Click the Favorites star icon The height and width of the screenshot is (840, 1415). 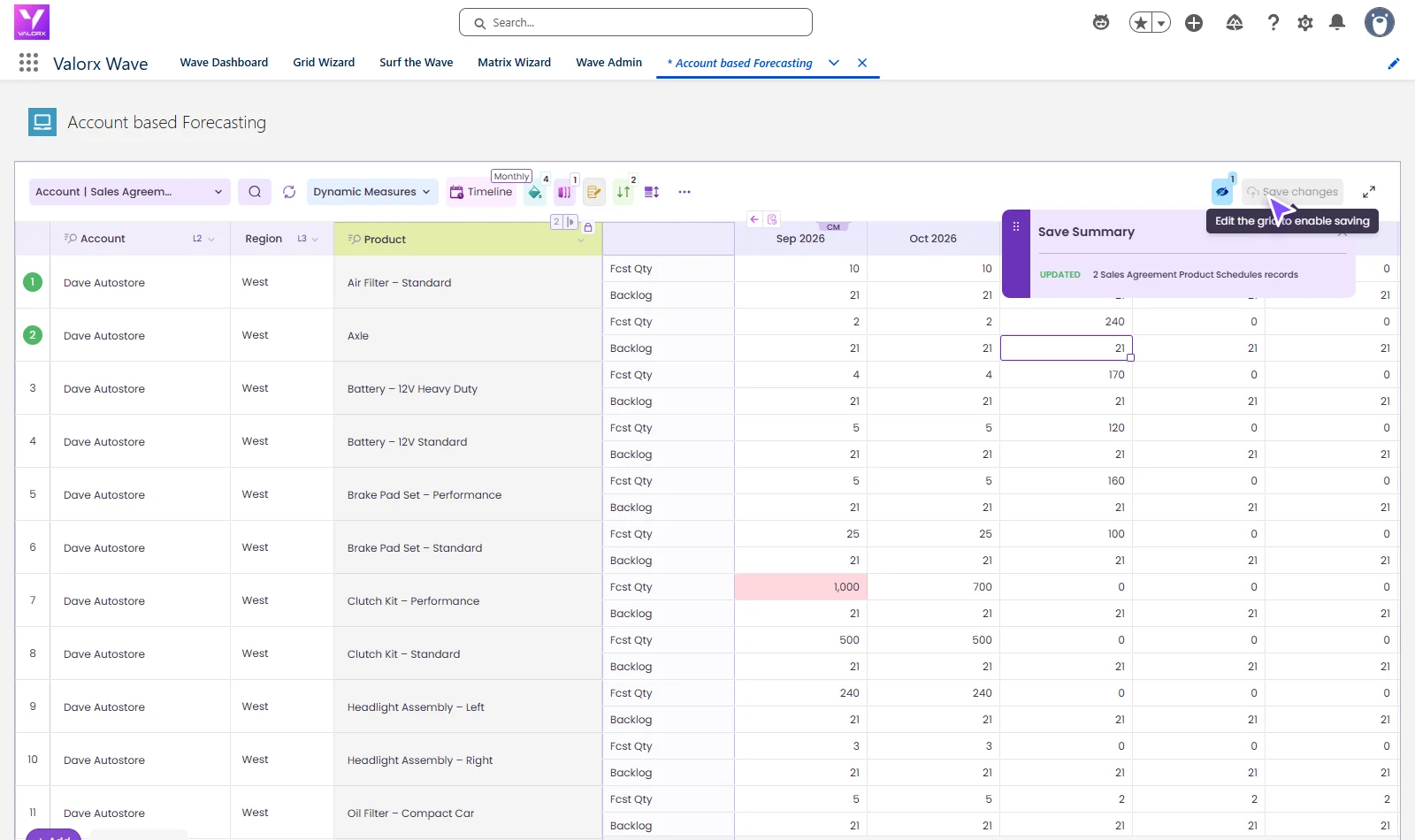click(x=1141, y=23)
